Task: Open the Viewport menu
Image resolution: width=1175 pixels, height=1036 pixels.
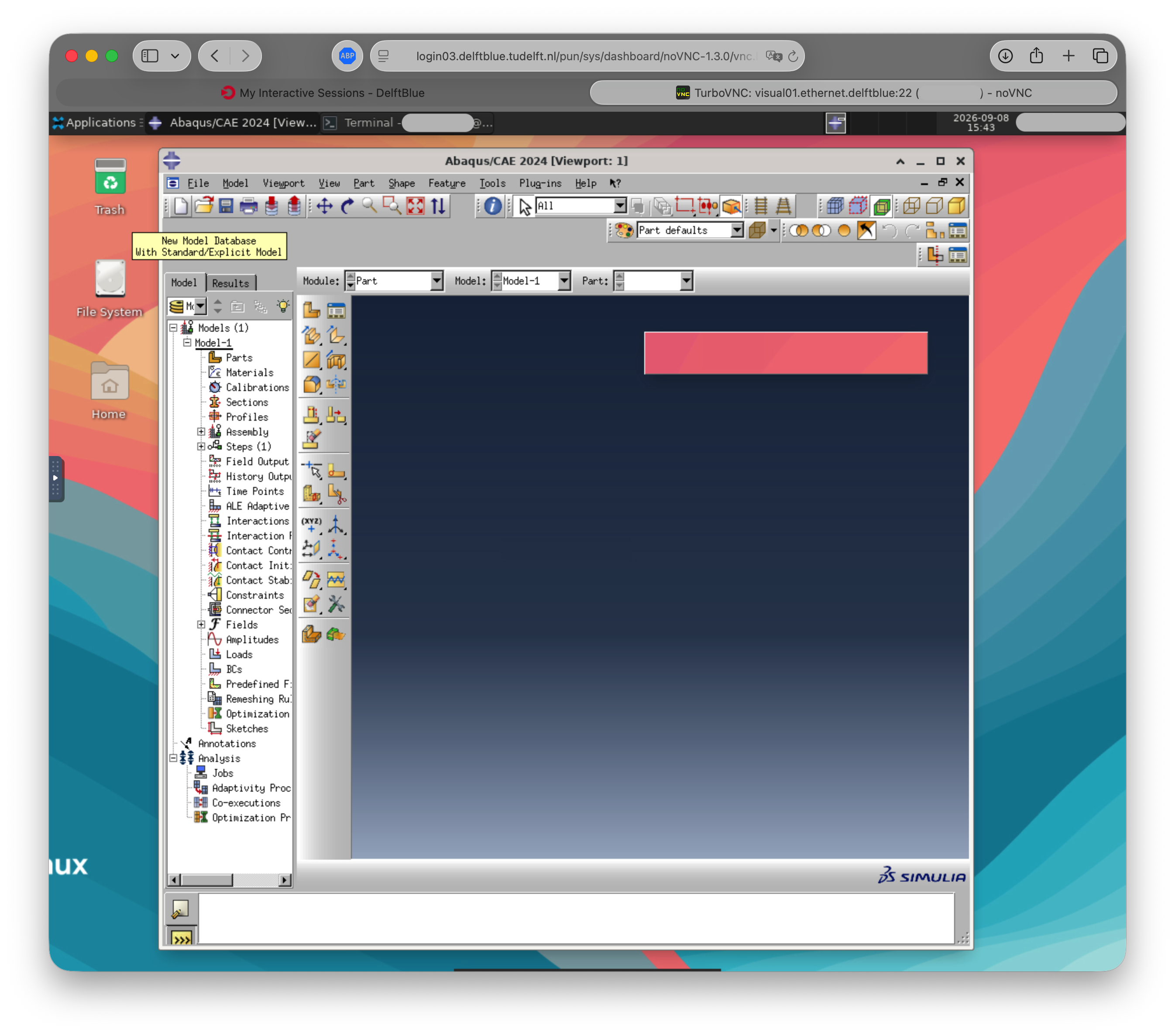Action: [x=283, y=183]
